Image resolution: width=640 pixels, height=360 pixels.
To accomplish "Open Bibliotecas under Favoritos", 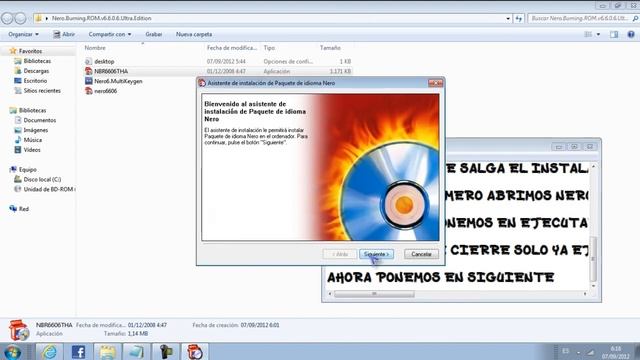I will [x=37, y=61].
